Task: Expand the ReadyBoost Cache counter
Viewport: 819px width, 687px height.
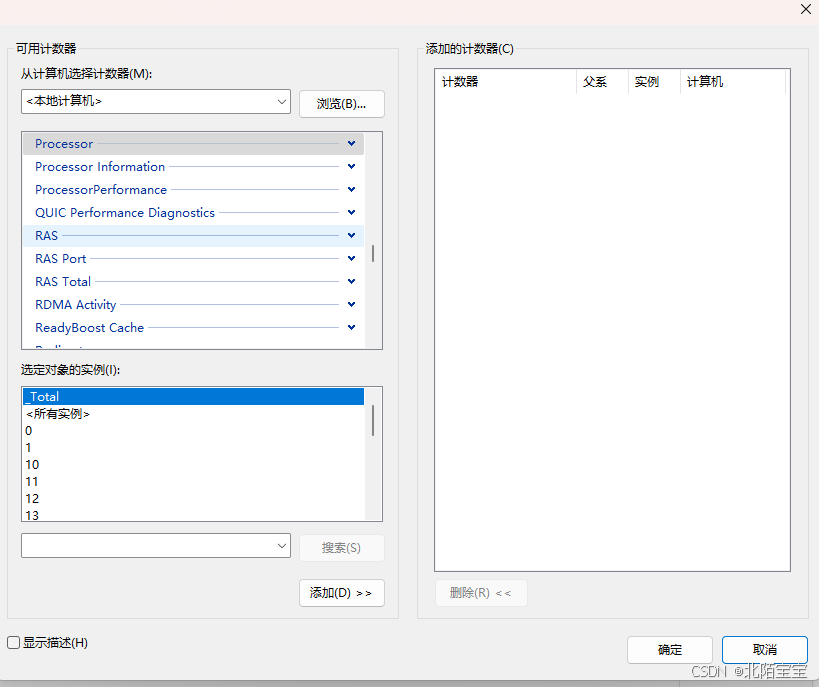Action: (x=350, y=327)
